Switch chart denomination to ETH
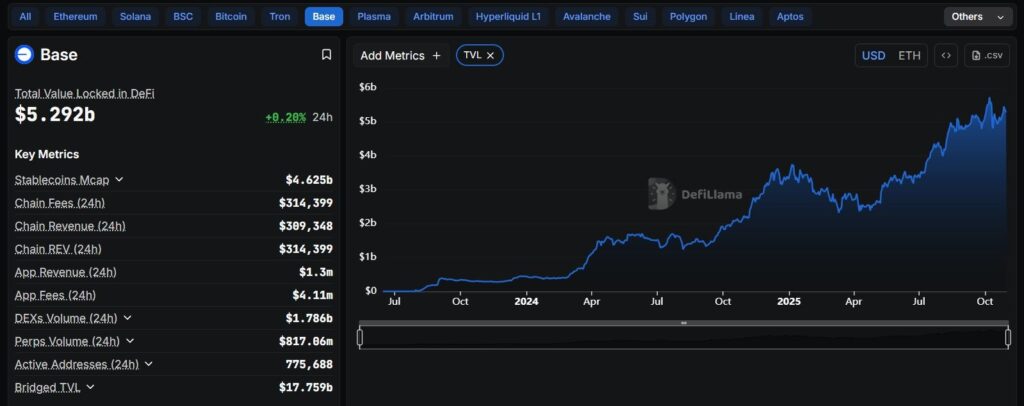 click(x=909, y=55)
